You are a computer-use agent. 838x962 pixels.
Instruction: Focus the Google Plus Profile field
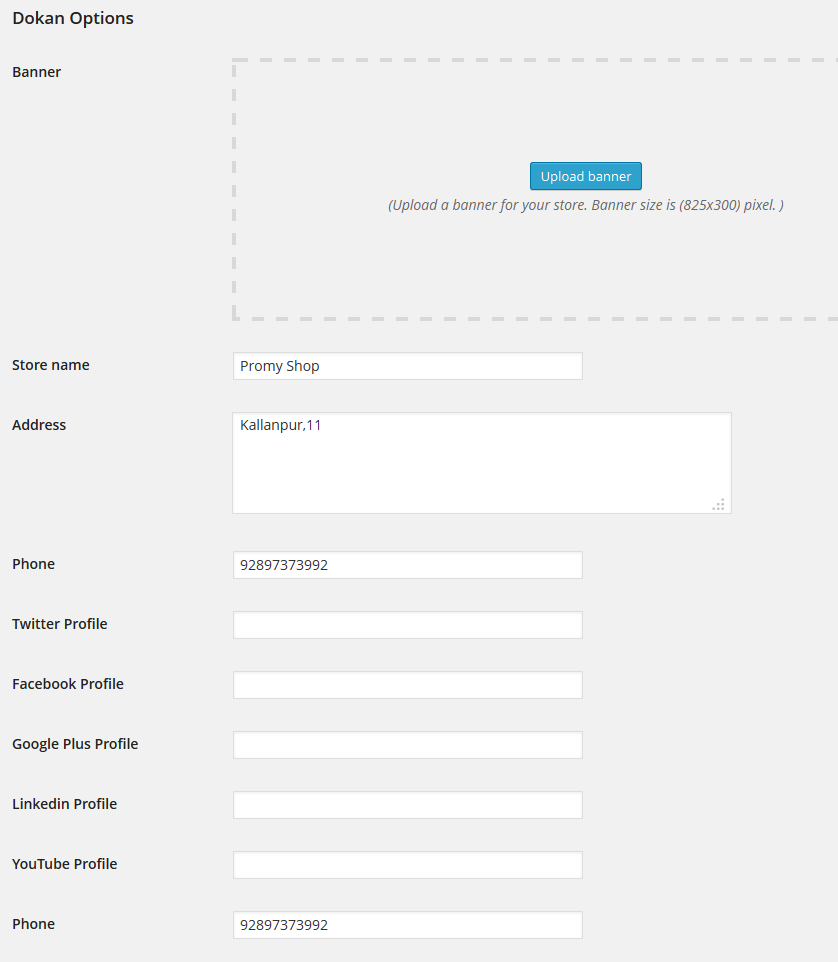pos(407,745)
